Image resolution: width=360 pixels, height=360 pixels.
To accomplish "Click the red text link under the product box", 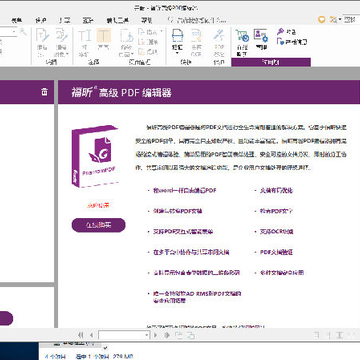I will [98, 205].
